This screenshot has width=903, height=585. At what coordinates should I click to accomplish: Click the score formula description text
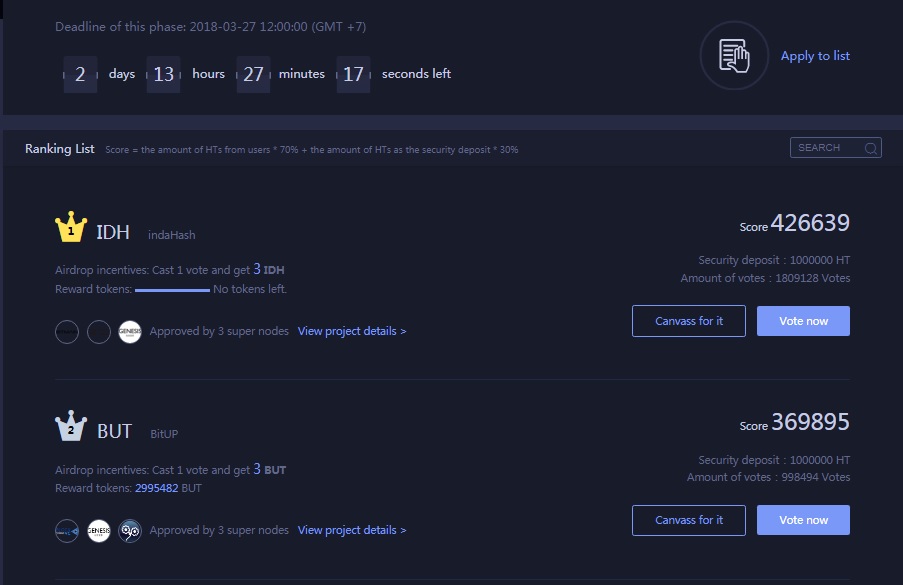312,150
